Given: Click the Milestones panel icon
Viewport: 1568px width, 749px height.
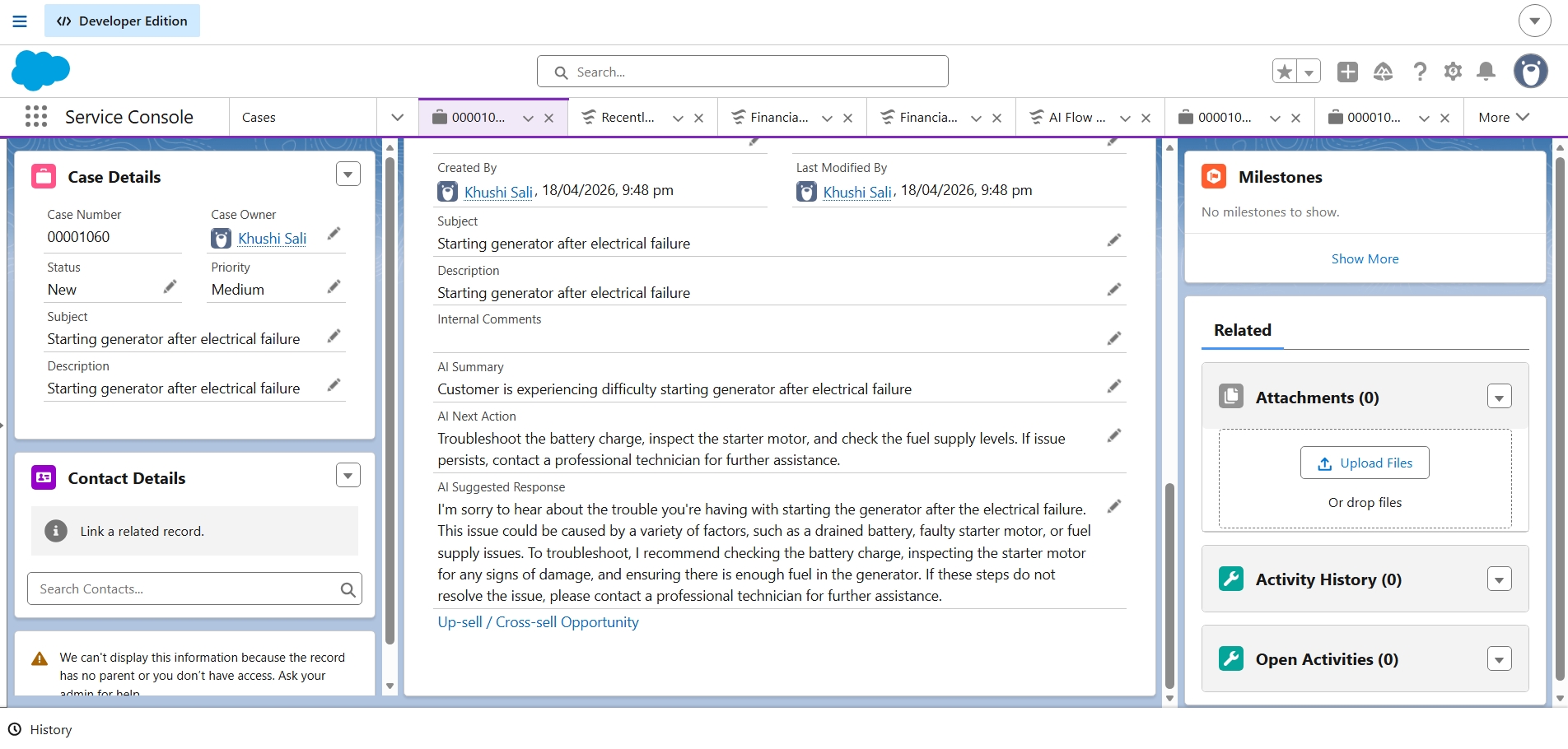Looking at the screenshot, I should tap(1214, 177).
